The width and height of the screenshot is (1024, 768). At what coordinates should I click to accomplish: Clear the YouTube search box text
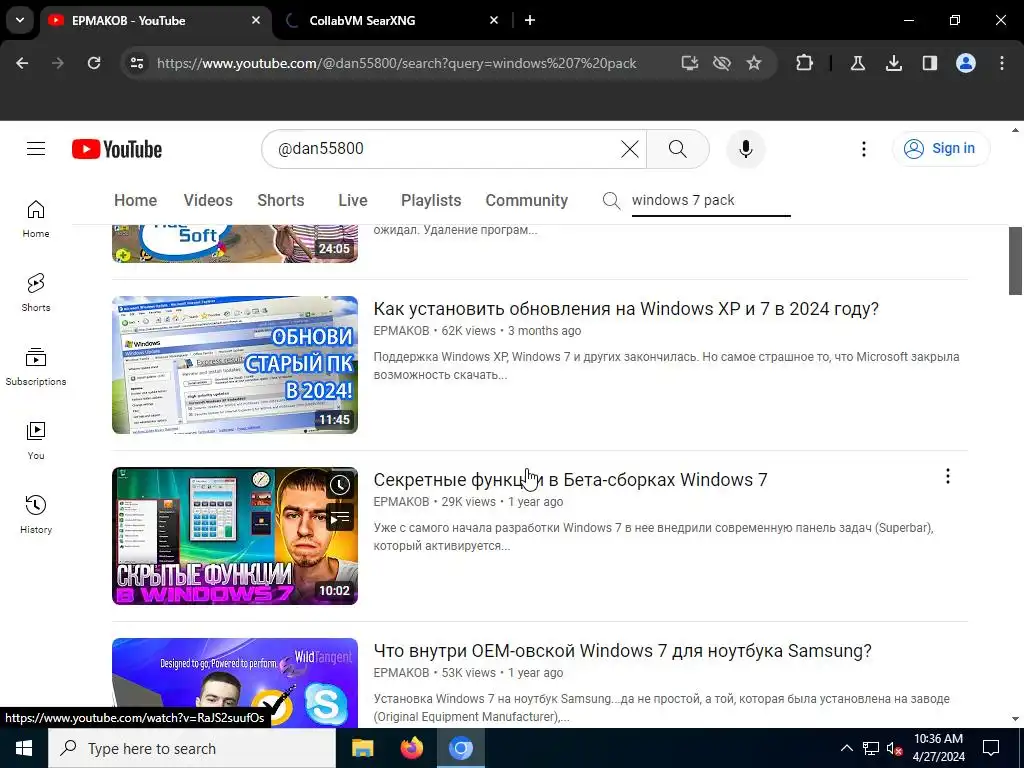coord(630,149)
